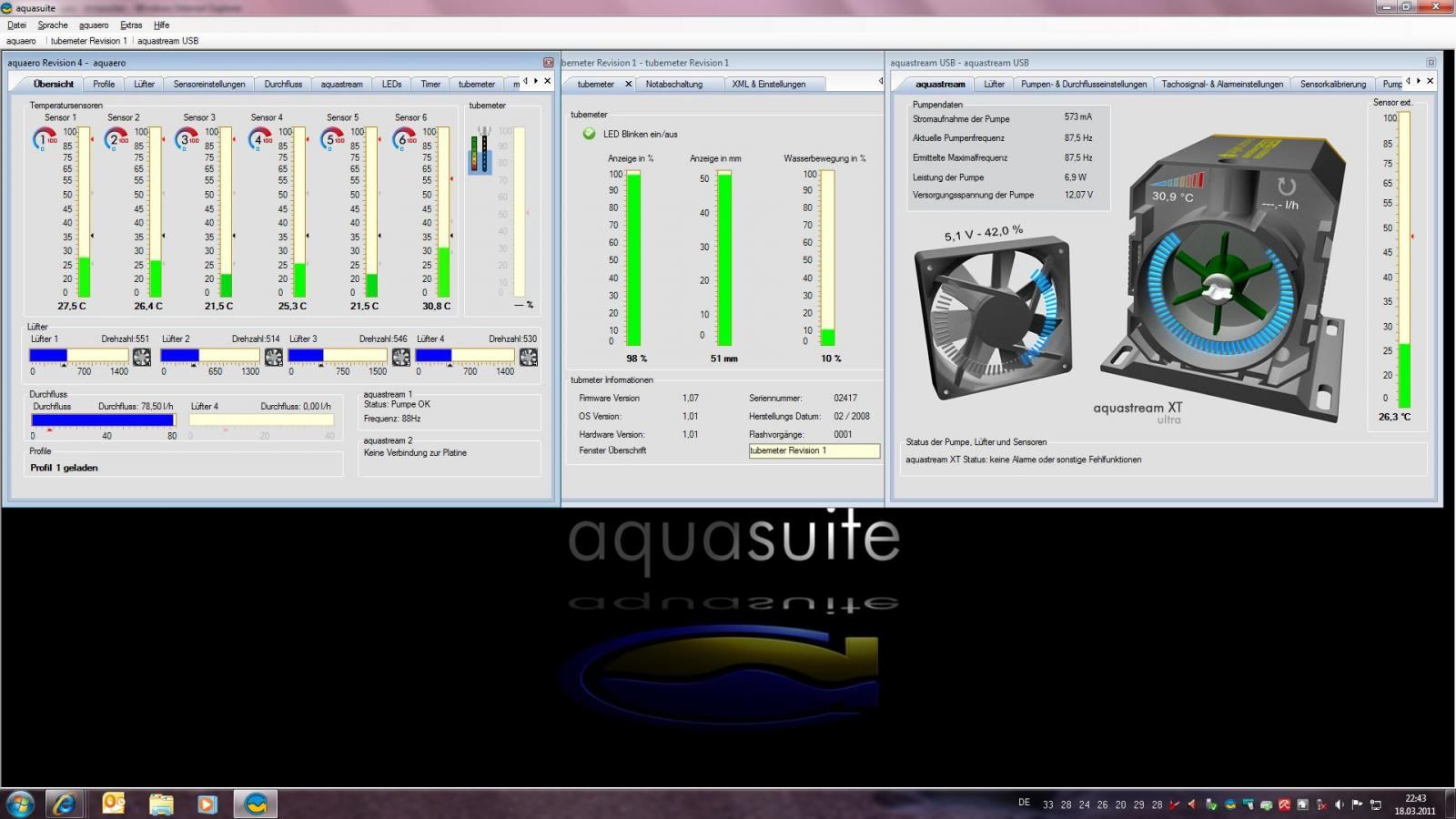The image size is (1456, 819).
Task: Open the Windows Start menu
Action: 20,804
